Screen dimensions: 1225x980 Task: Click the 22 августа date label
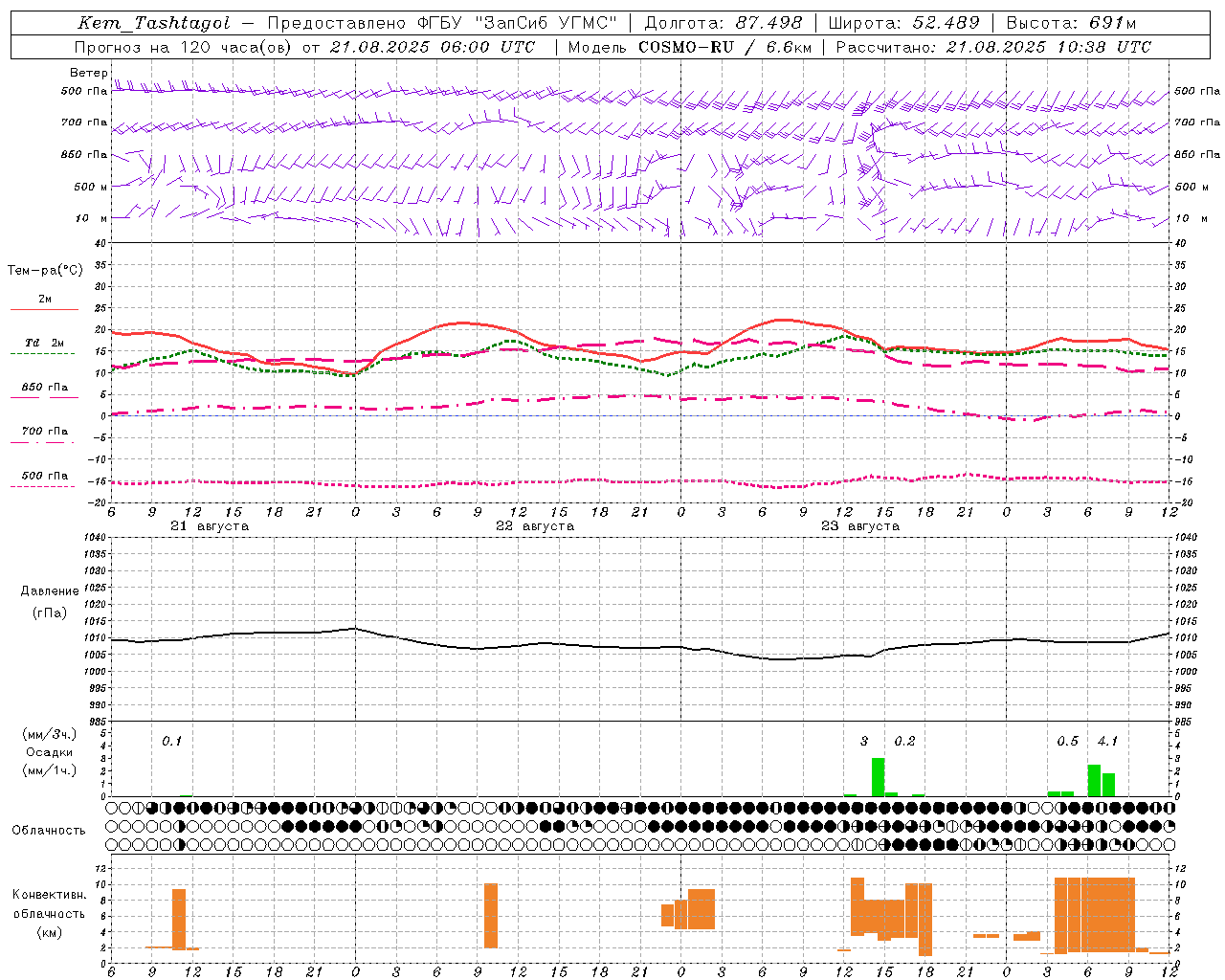click(535, 526)
